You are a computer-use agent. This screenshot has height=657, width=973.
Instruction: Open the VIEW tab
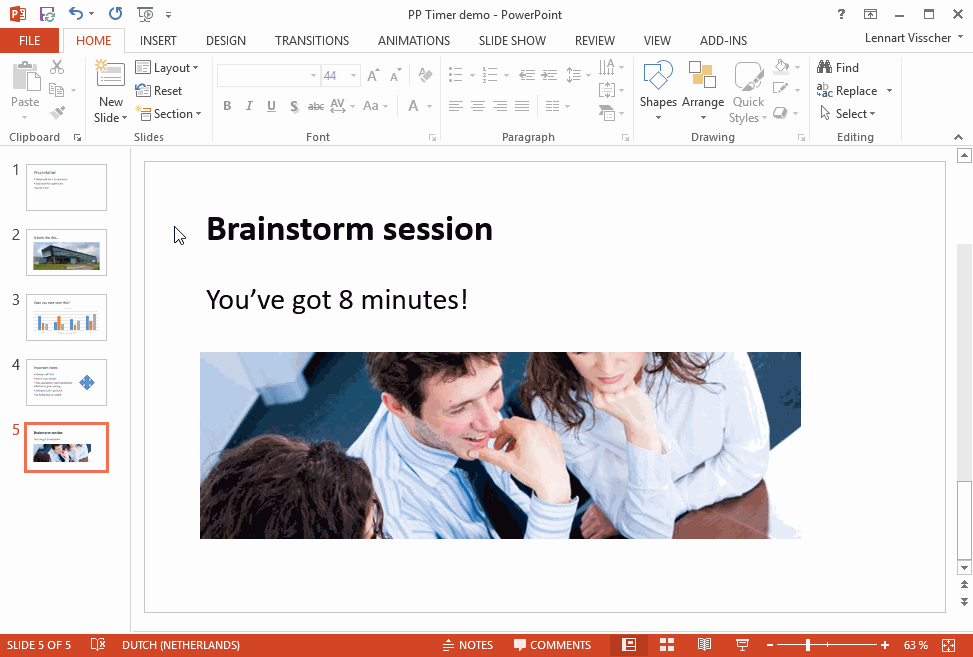click(657, 40)
